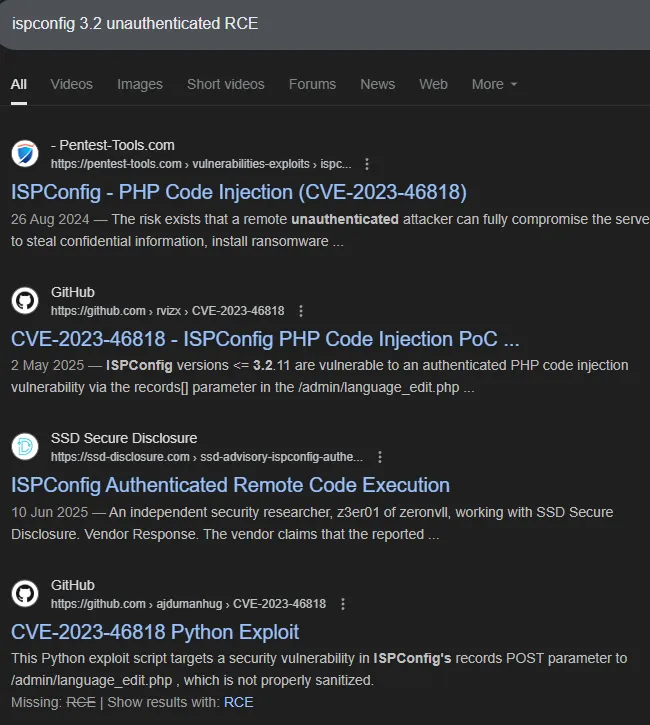
Task: Click the GitHub favicon for ajdumanhug result
Action: point(25,594)
